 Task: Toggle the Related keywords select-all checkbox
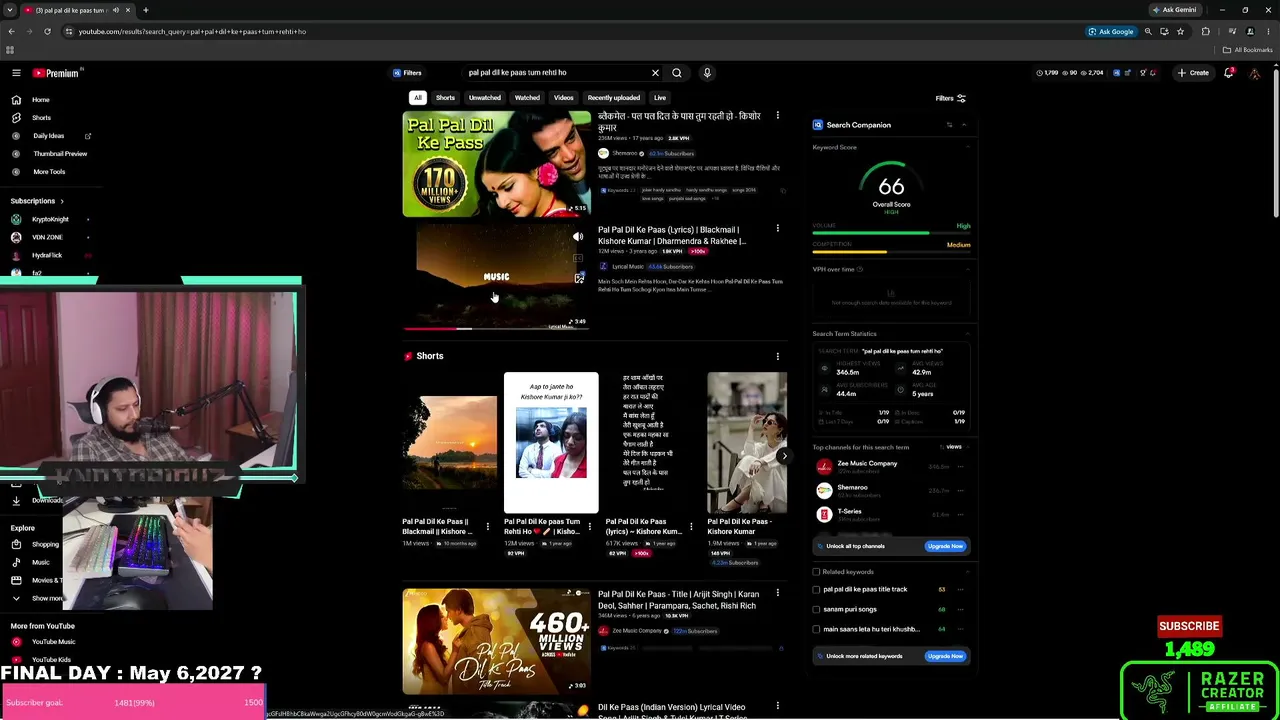tap(816, 572)
